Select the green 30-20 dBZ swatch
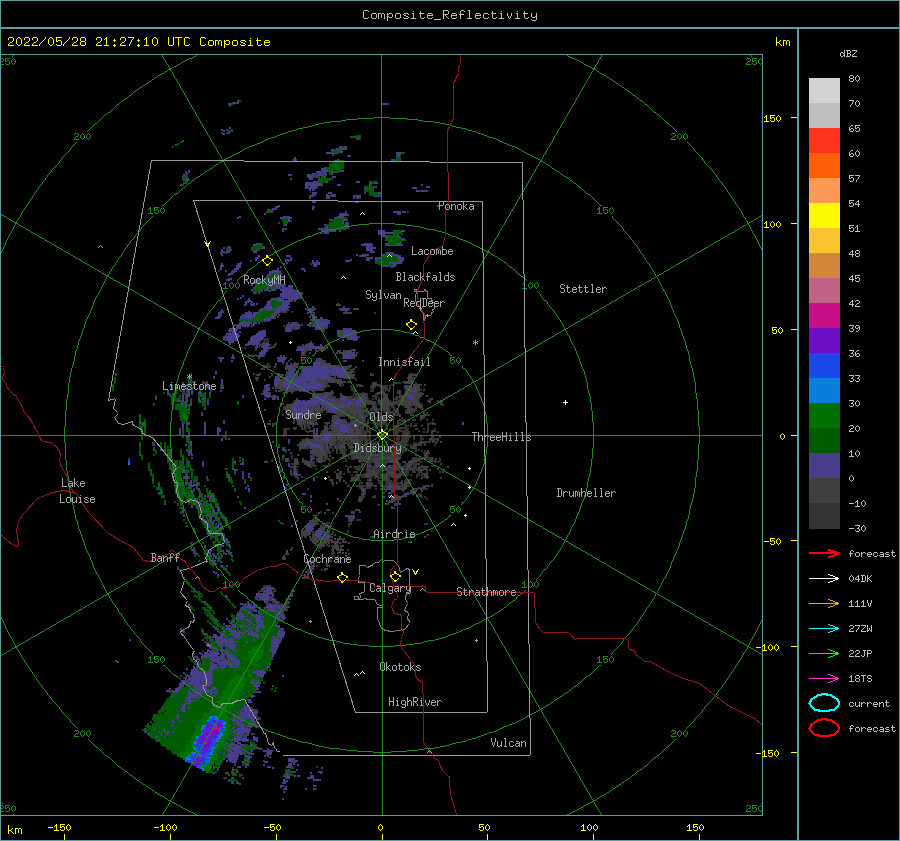Viewport: 900px width, 841px height. 824,415
